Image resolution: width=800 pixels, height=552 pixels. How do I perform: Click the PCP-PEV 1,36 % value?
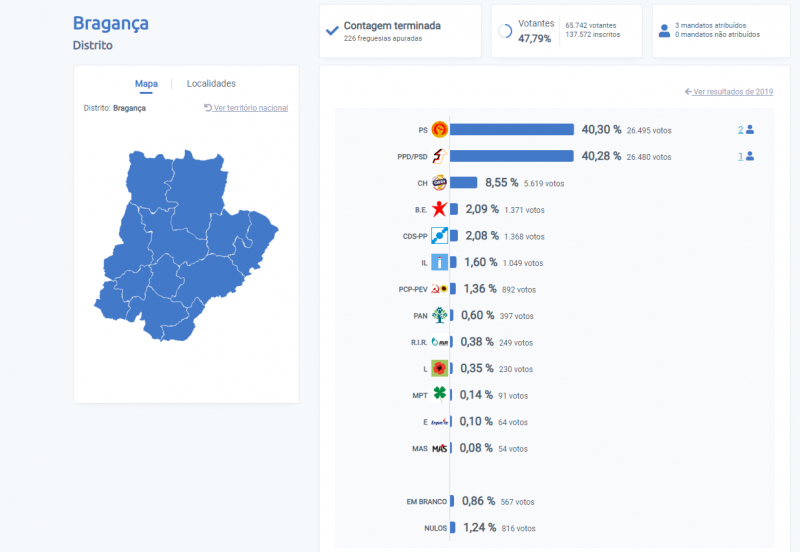(480, 289)
